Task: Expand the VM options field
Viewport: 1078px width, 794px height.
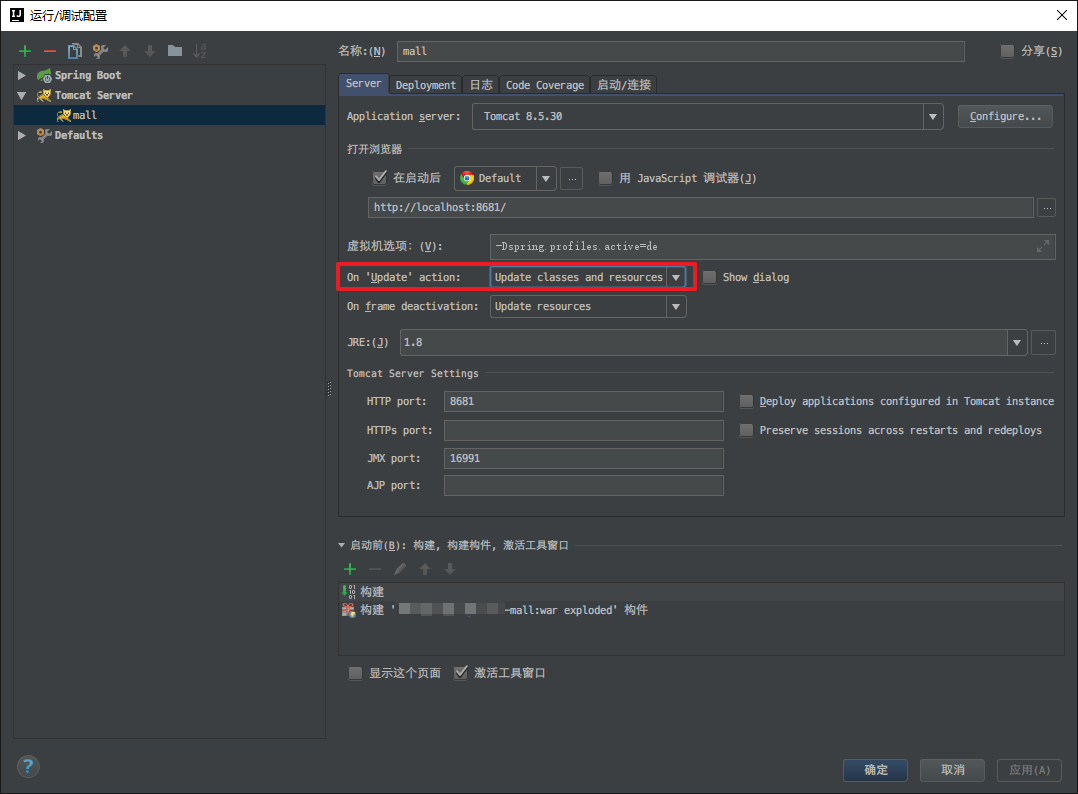Action: coord(1042,246)
